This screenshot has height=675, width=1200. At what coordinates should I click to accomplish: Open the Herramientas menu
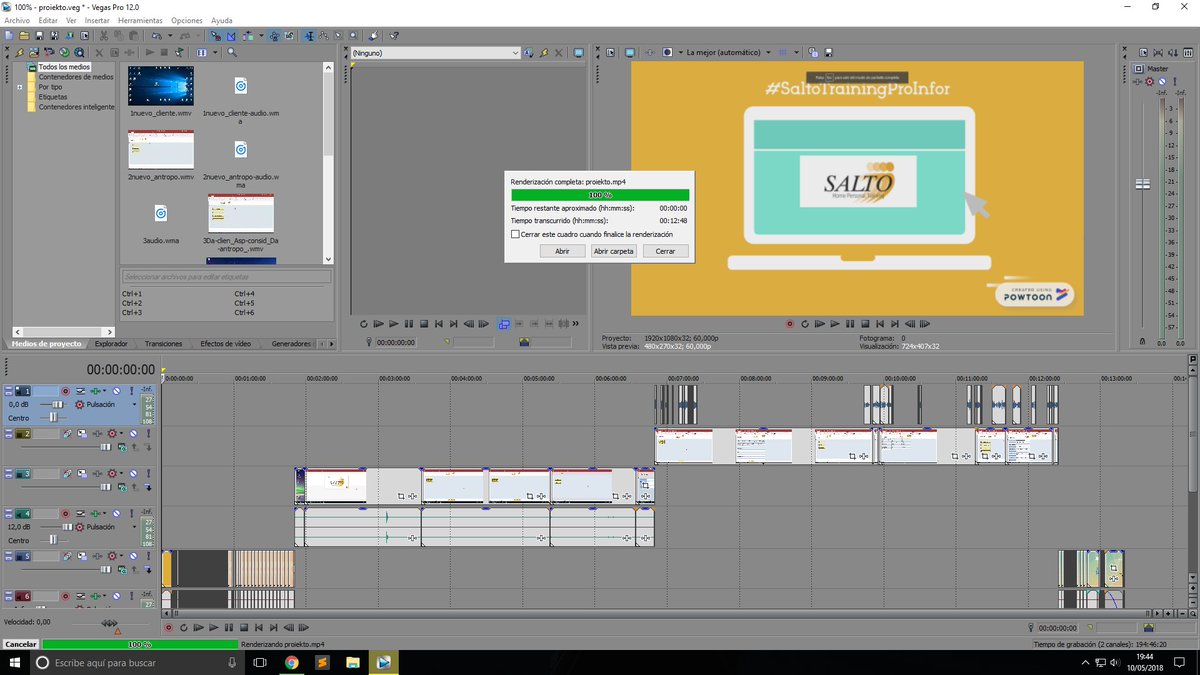point(140,20)
